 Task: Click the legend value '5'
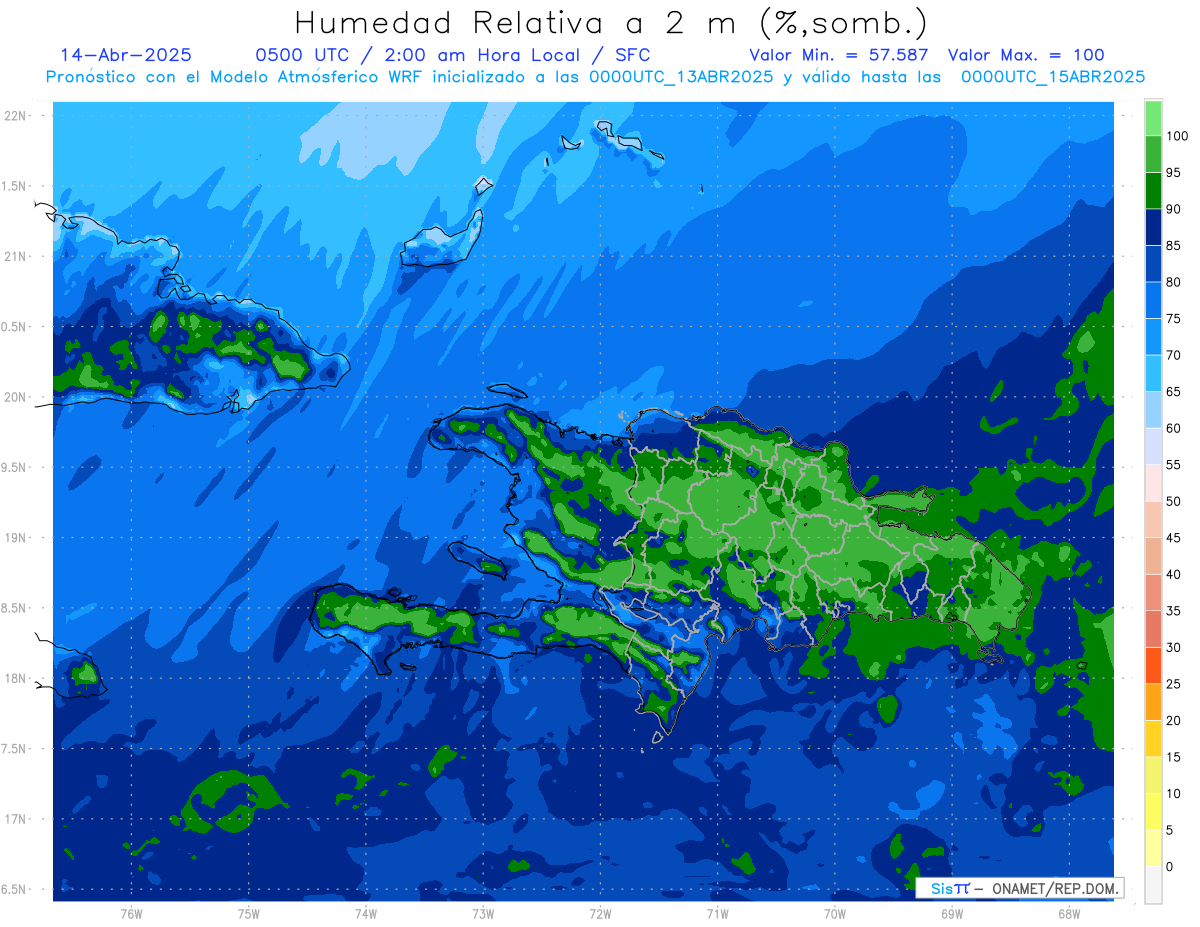click(1170, 830)
